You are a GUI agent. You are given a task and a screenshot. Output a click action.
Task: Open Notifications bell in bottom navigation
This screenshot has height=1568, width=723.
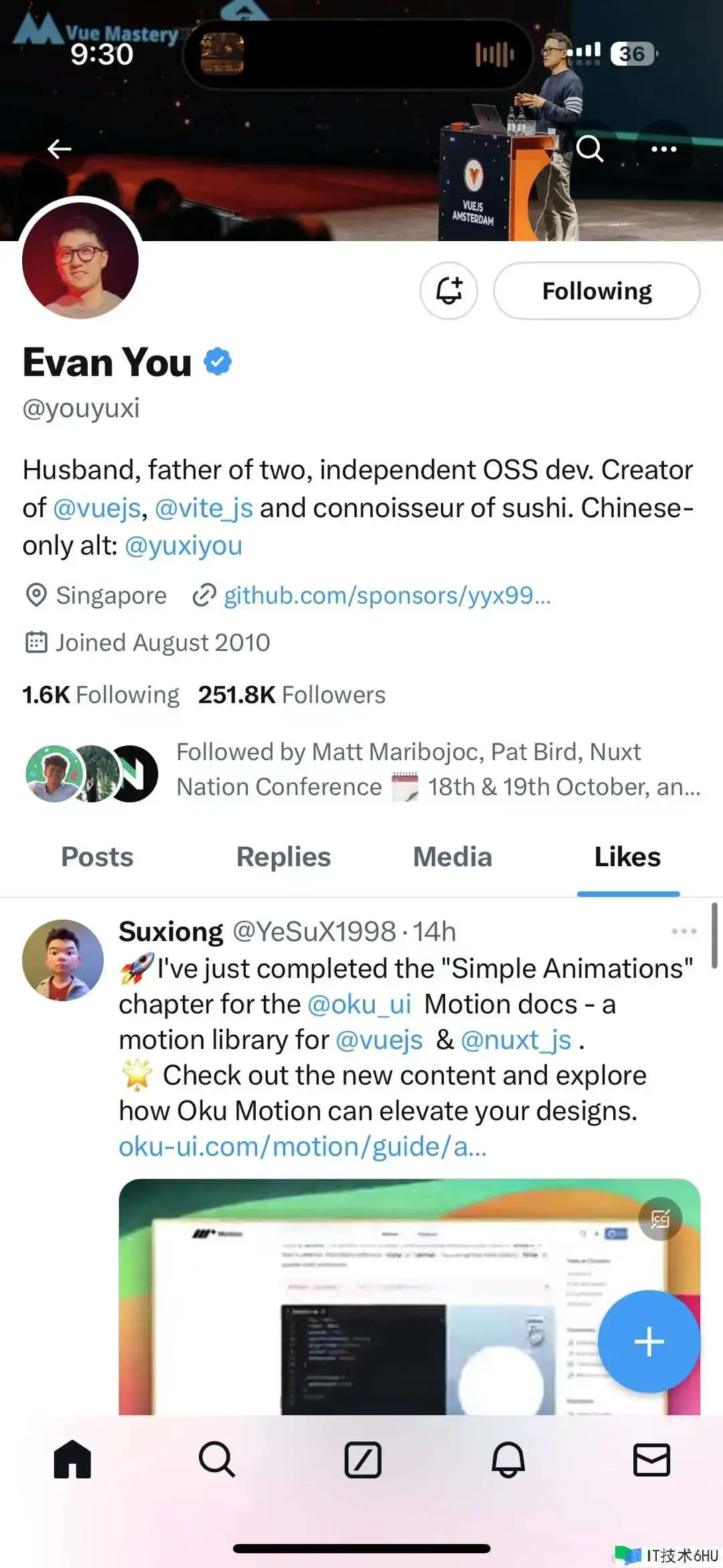pos(508,1459)
